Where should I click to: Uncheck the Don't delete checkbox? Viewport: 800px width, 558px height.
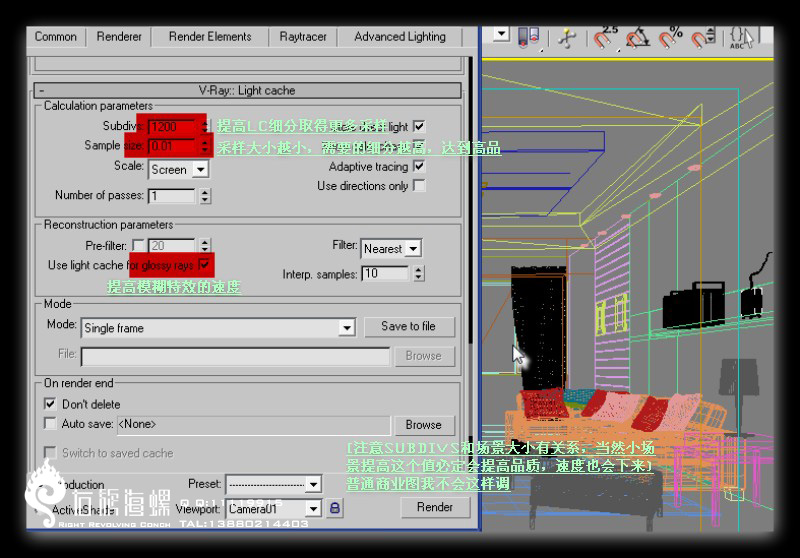50,404
